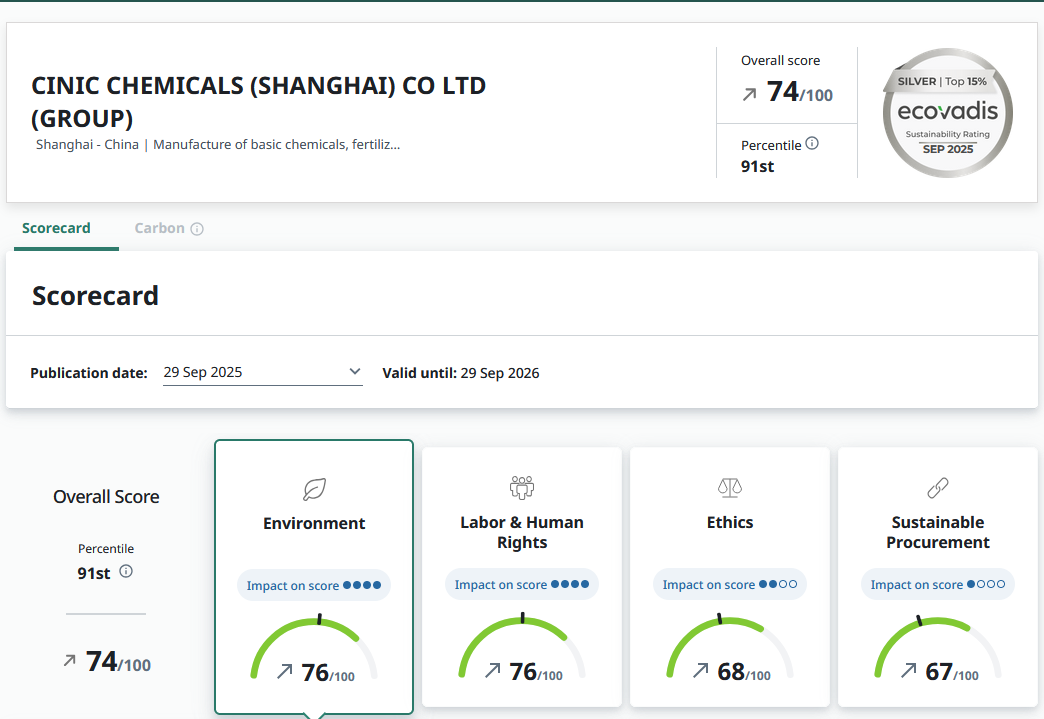Select the Sustainable Procurement card title
Viewport: 1044px width, 719px height.
point(937,532)
